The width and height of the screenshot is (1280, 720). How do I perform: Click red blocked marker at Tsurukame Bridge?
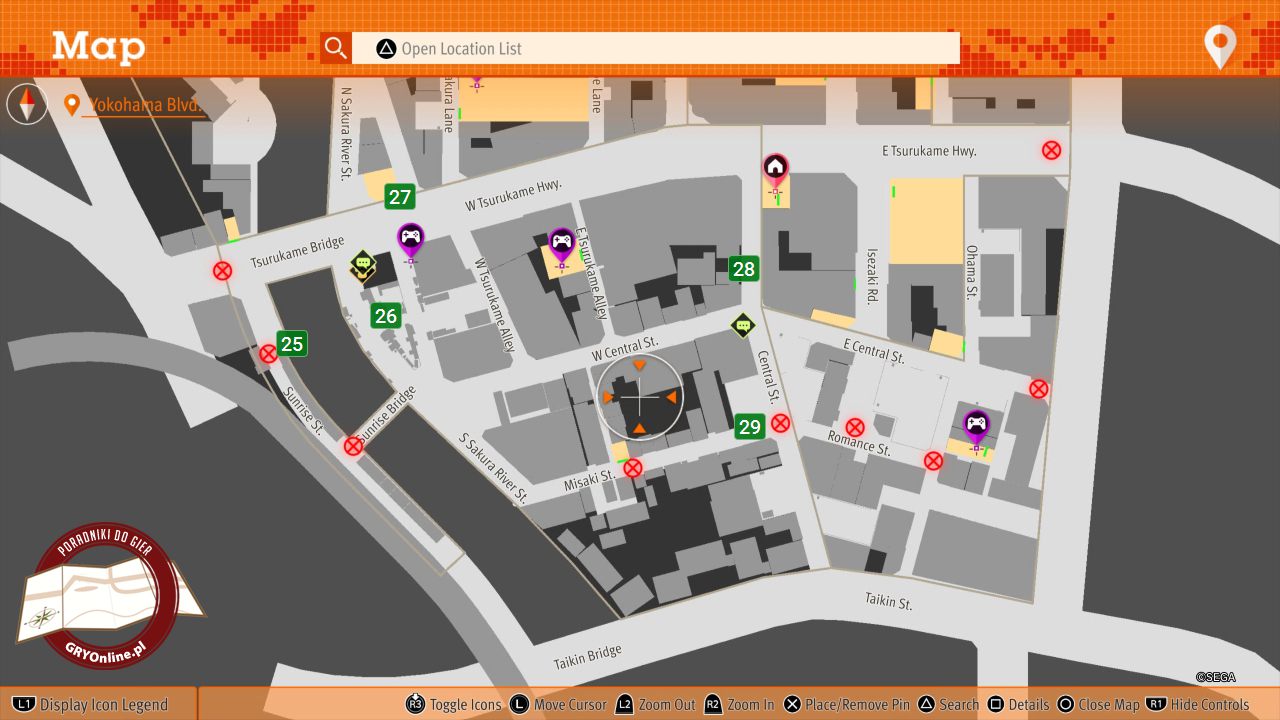tap(222, 270)
